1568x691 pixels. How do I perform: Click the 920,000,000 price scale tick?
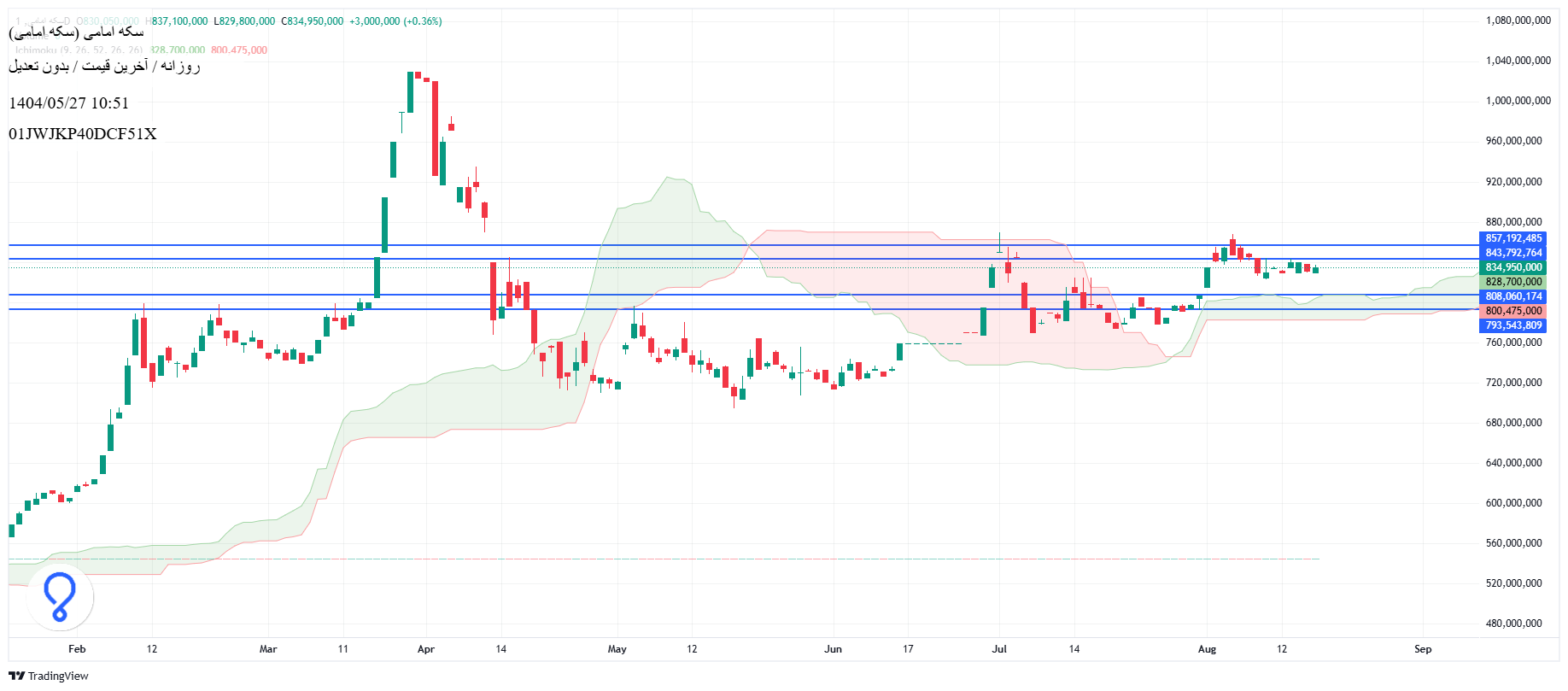(1514, 182)
